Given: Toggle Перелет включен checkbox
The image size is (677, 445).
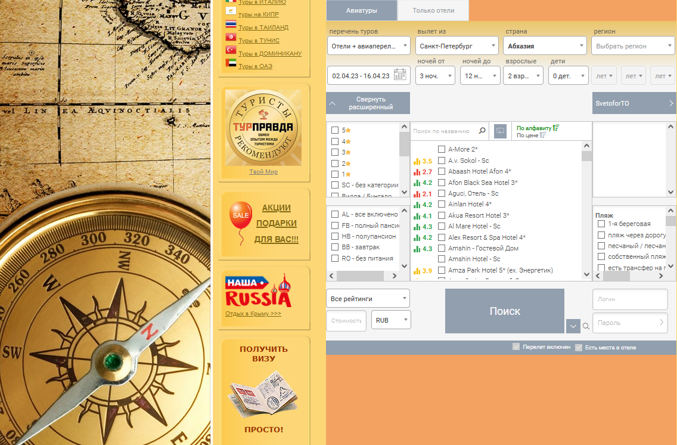Looking at the screenshot, I should point(516,347).
